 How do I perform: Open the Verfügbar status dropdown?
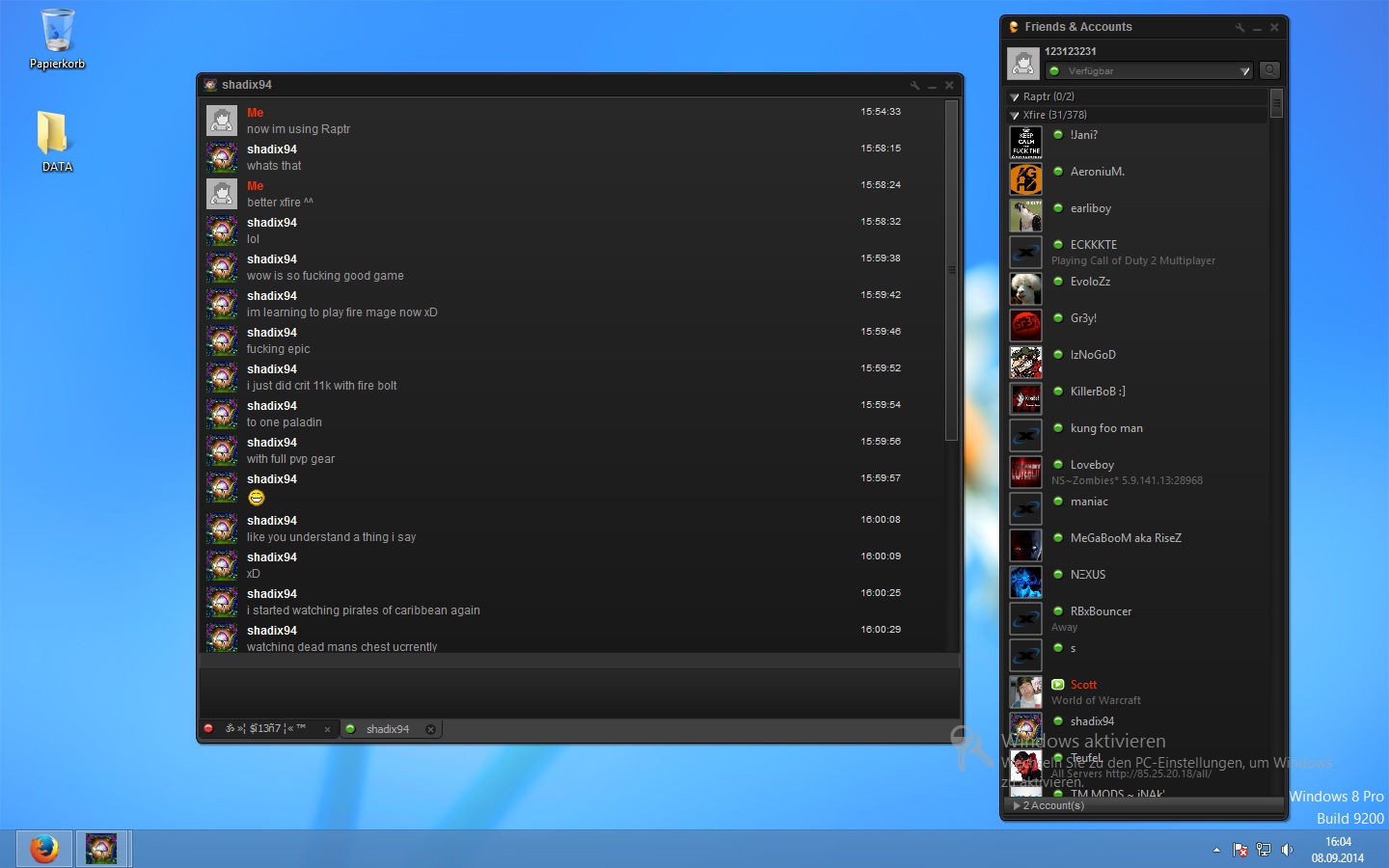click(1150, 70)
